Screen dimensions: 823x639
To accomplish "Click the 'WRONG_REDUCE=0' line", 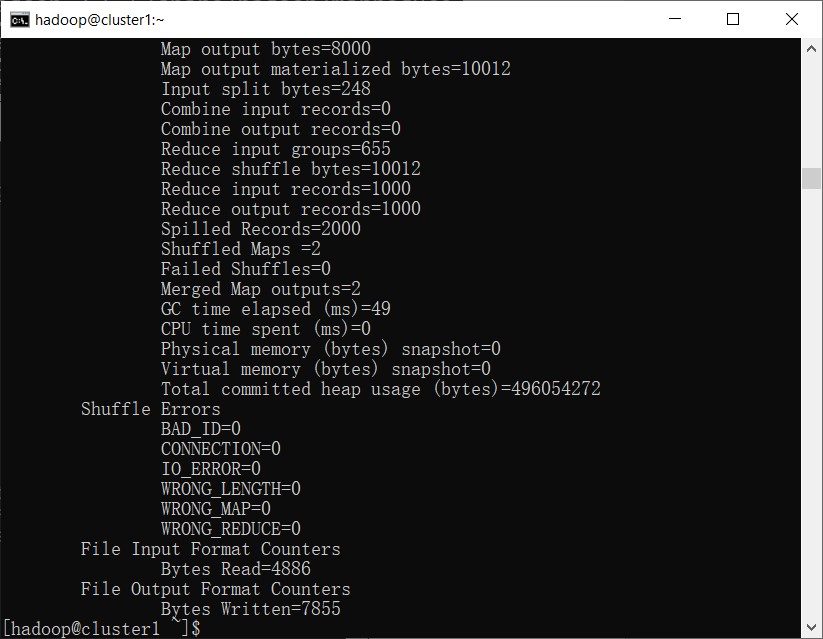I will [230, 529].
